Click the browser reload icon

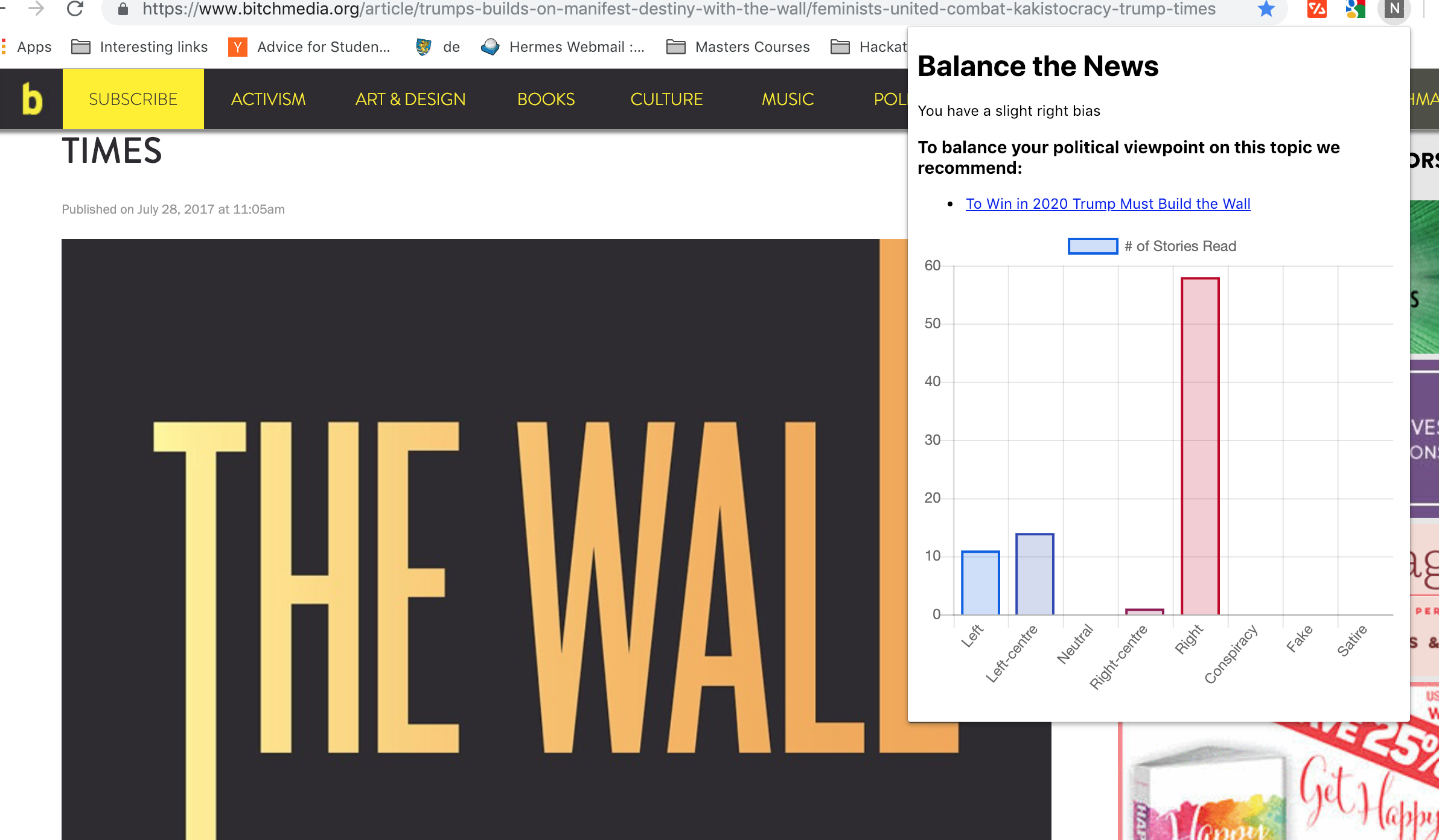[x=75, y=8]
